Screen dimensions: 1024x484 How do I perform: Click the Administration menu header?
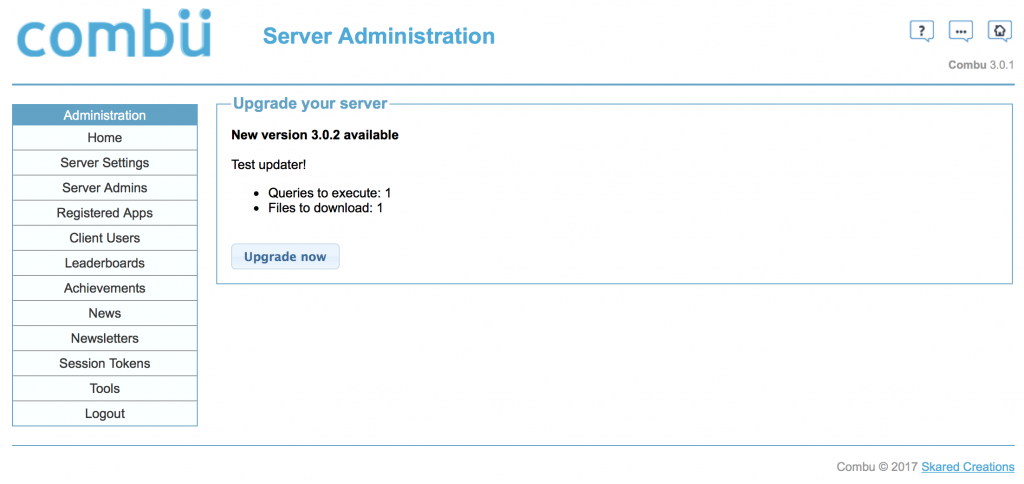[104, 115]
